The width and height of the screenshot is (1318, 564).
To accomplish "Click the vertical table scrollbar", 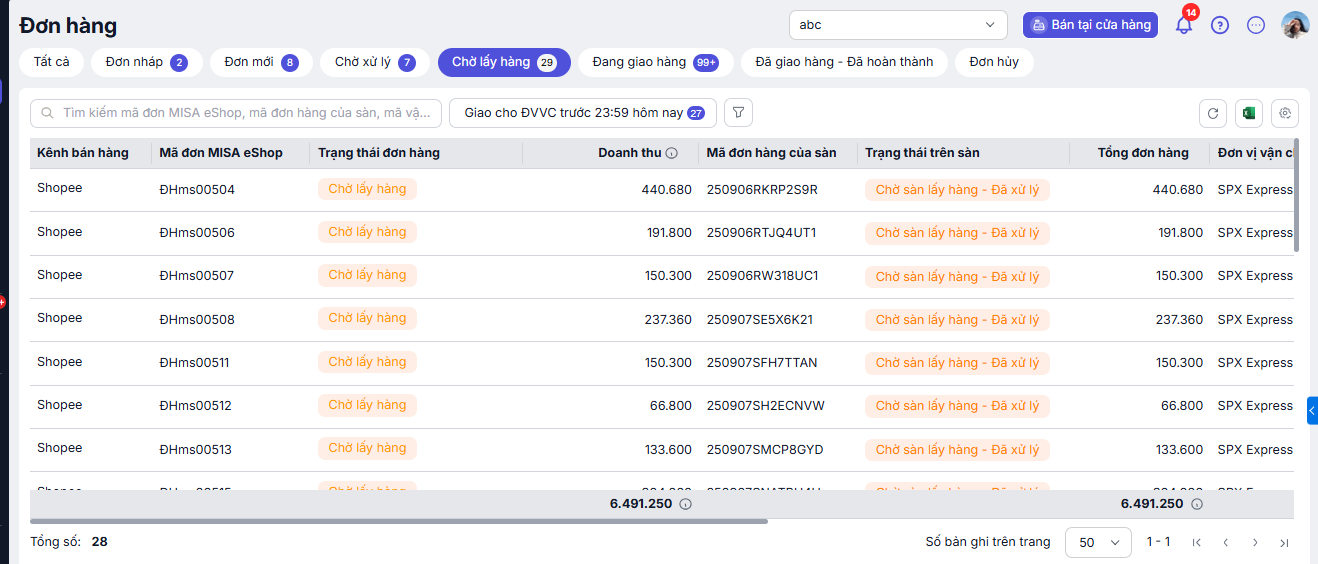I will point(1297,195).
